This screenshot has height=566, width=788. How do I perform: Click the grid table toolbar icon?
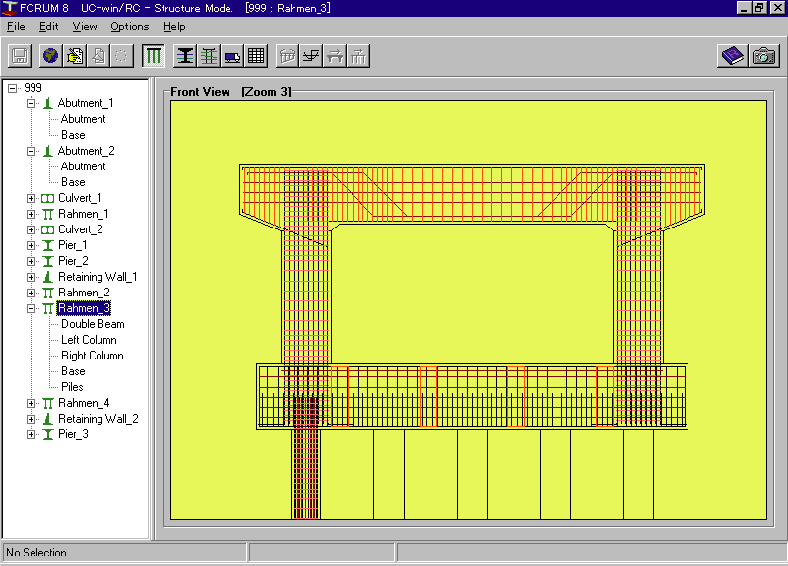pyautogui.click(x=256, y=56)
